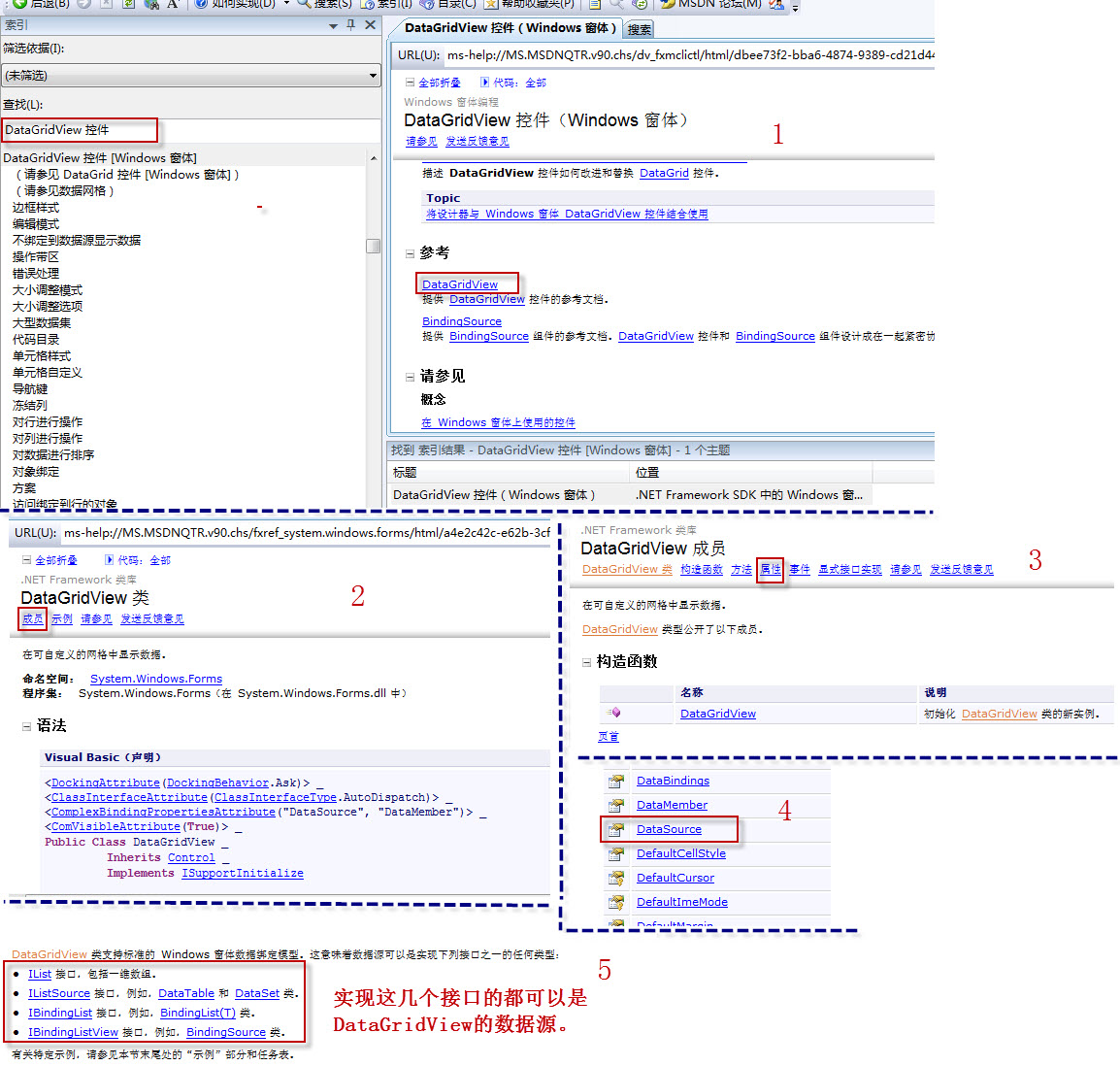
Task: Click the 页首 (top of page) link
Action: [609, 737]
